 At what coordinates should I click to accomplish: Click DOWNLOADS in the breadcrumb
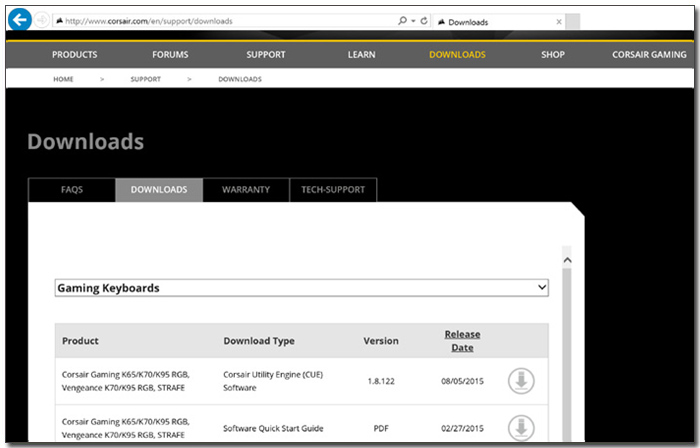click(x=240, y=79)
